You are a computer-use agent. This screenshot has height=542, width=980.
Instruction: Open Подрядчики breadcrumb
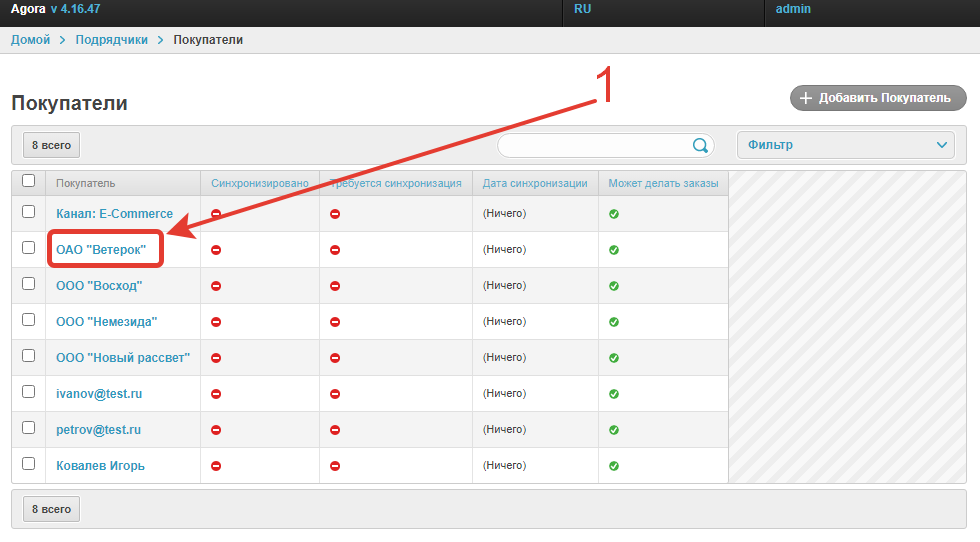pos(111,40)
